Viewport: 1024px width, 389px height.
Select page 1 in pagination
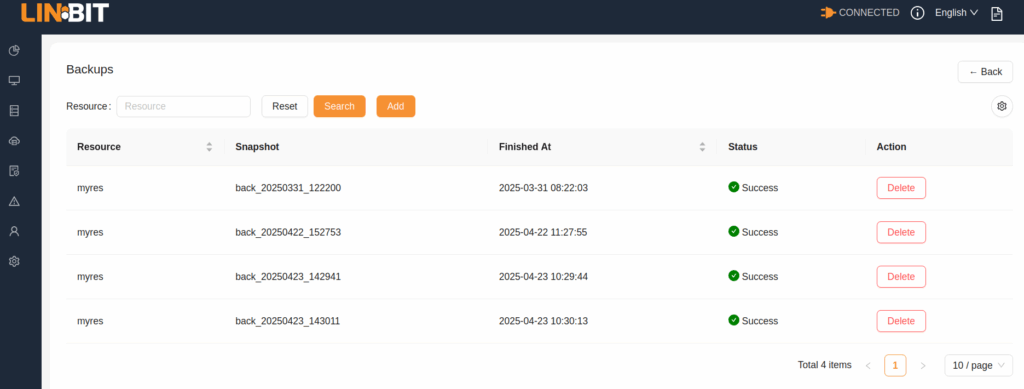pyautogui.click(x=895, y=366)
